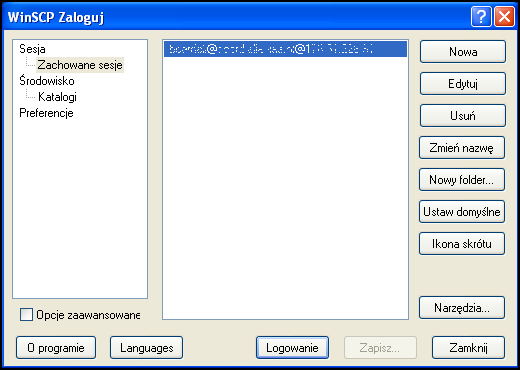
Task: Close the WinSCP Zaloguj dialog
Action: (504, 16)
